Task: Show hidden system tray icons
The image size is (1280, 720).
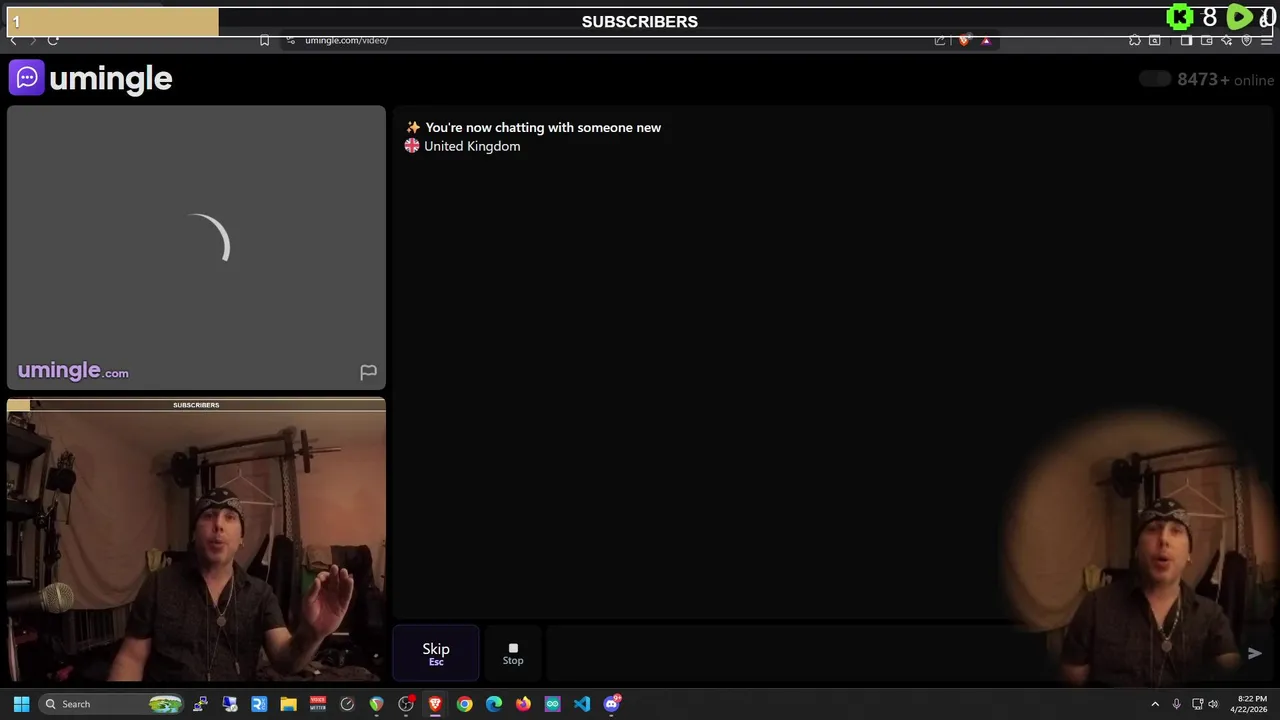Action: pos(1155,704)
